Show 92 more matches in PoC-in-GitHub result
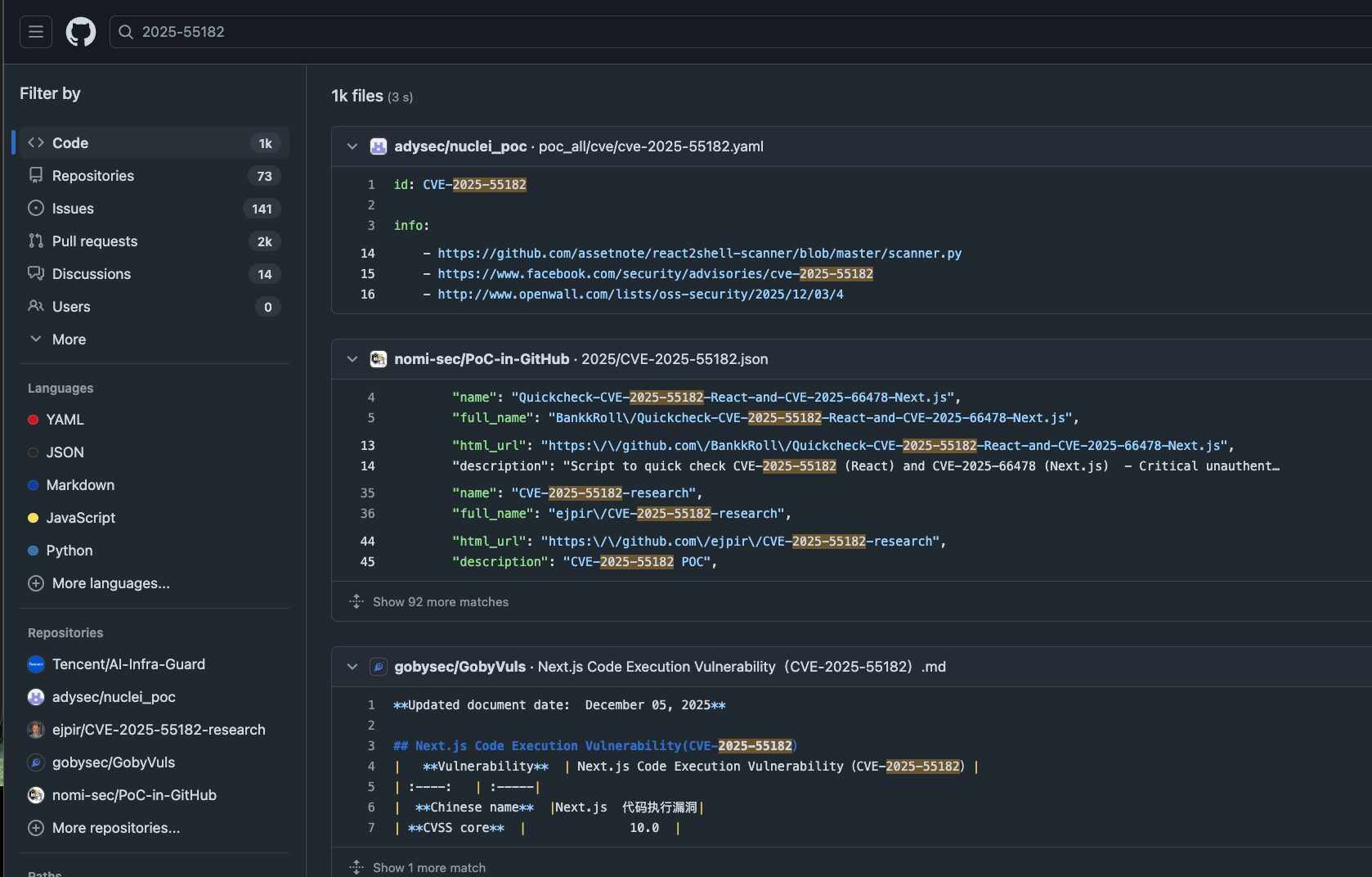 click(440, 601)
